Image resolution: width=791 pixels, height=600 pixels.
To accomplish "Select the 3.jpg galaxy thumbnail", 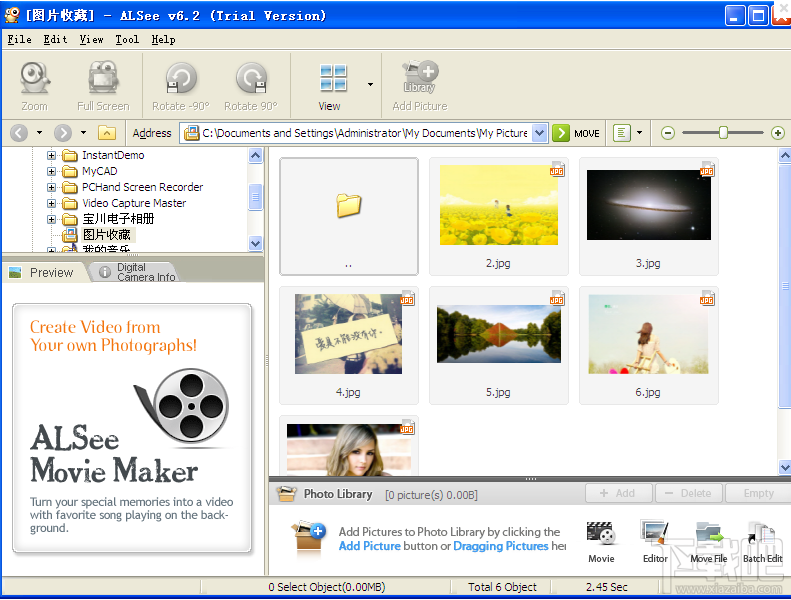I will pyautogui.click(x=649, y=216).
